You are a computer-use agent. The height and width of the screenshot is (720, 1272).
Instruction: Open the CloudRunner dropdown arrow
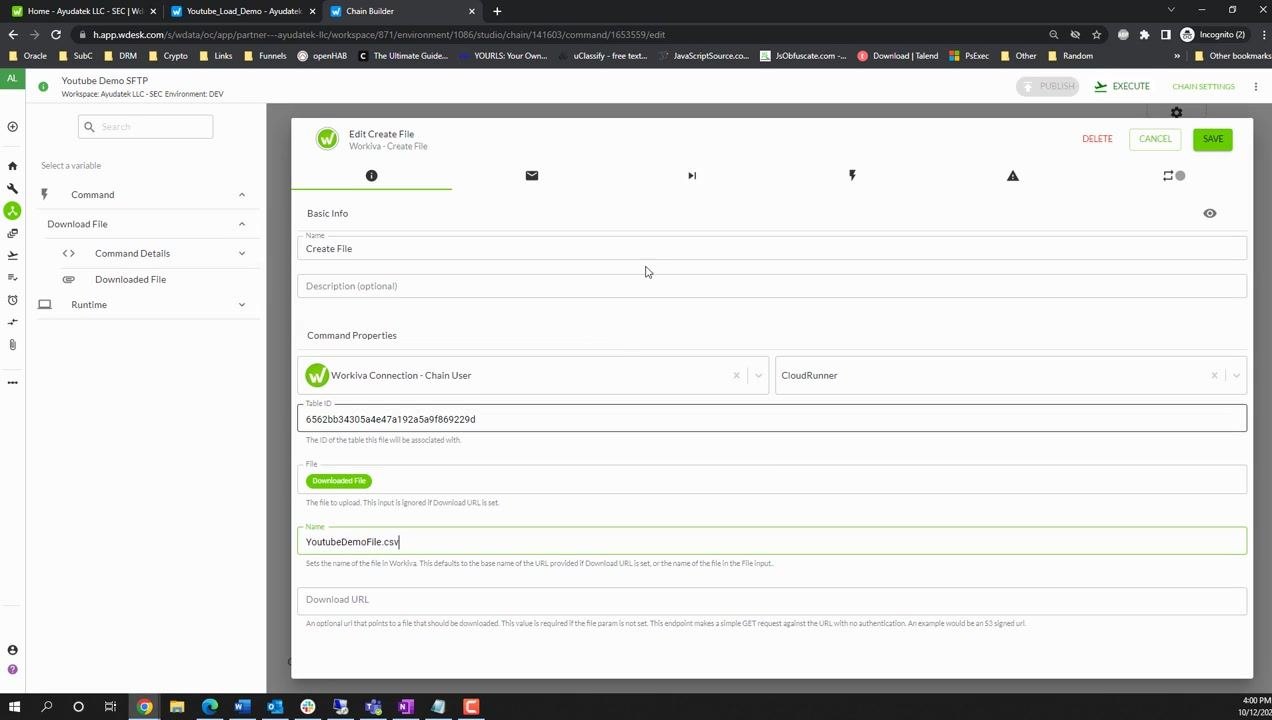(1236, 376)
